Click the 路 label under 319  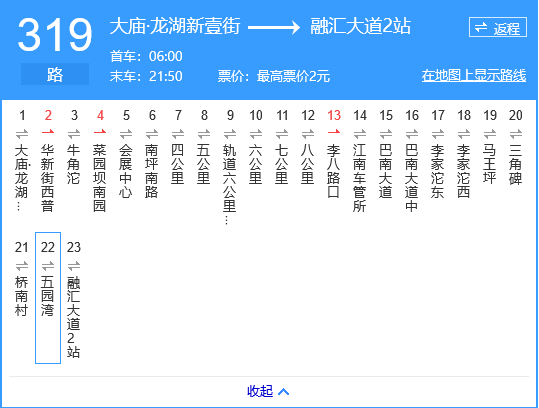[x=55, y=74]
